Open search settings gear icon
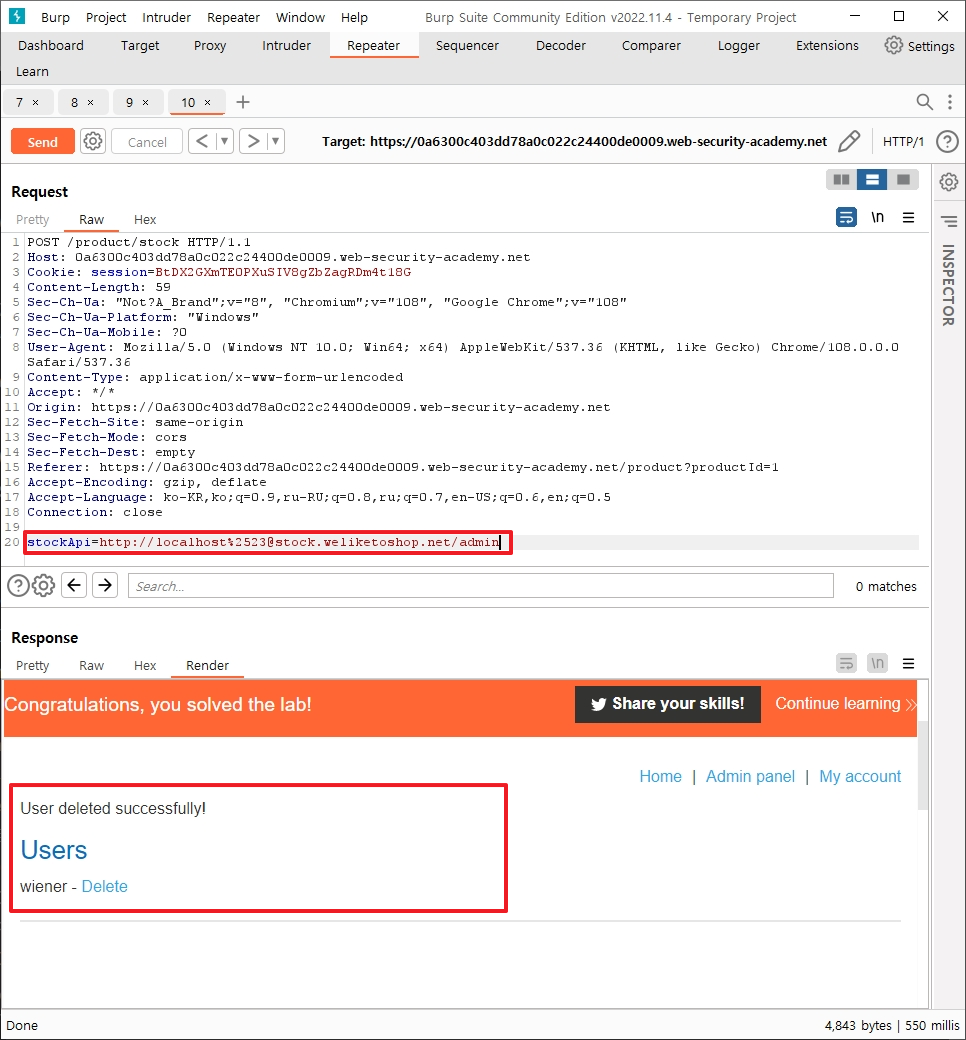This screenshot has height=1040, width=966. (x=43, y=586)
